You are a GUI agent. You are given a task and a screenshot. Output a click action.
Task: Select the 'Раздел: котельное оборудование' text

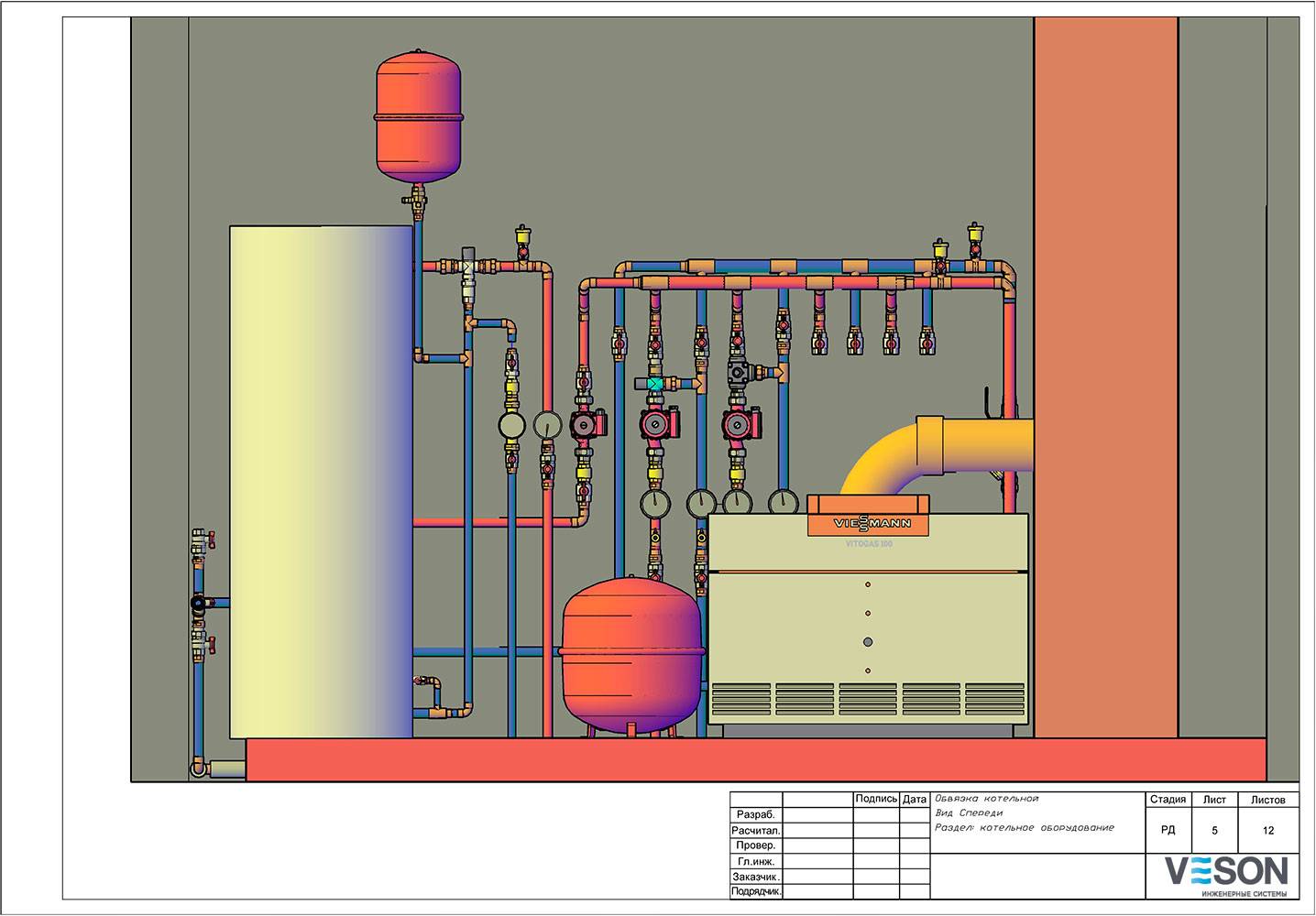[1024, 828]
